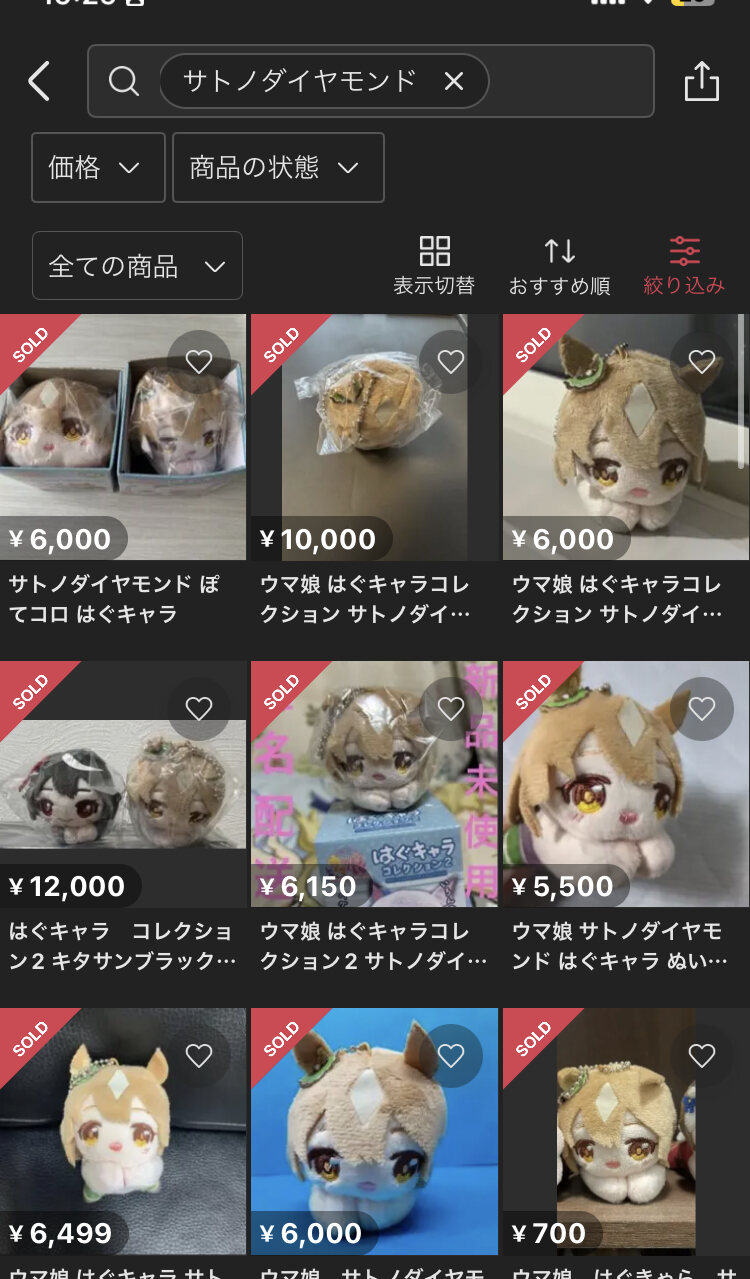This screenshot has height=1279, width=750.
Task: Tap the share icon at top right
Action: [702, 81]
